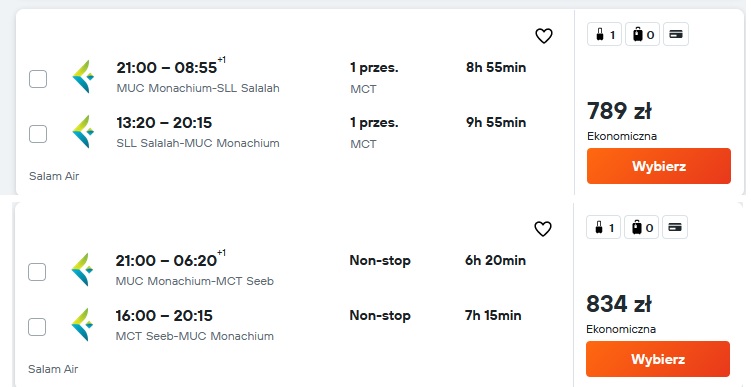Tick checkbox for 21:00 – 06:20 Seeb flight

click(x=37, y=272)
